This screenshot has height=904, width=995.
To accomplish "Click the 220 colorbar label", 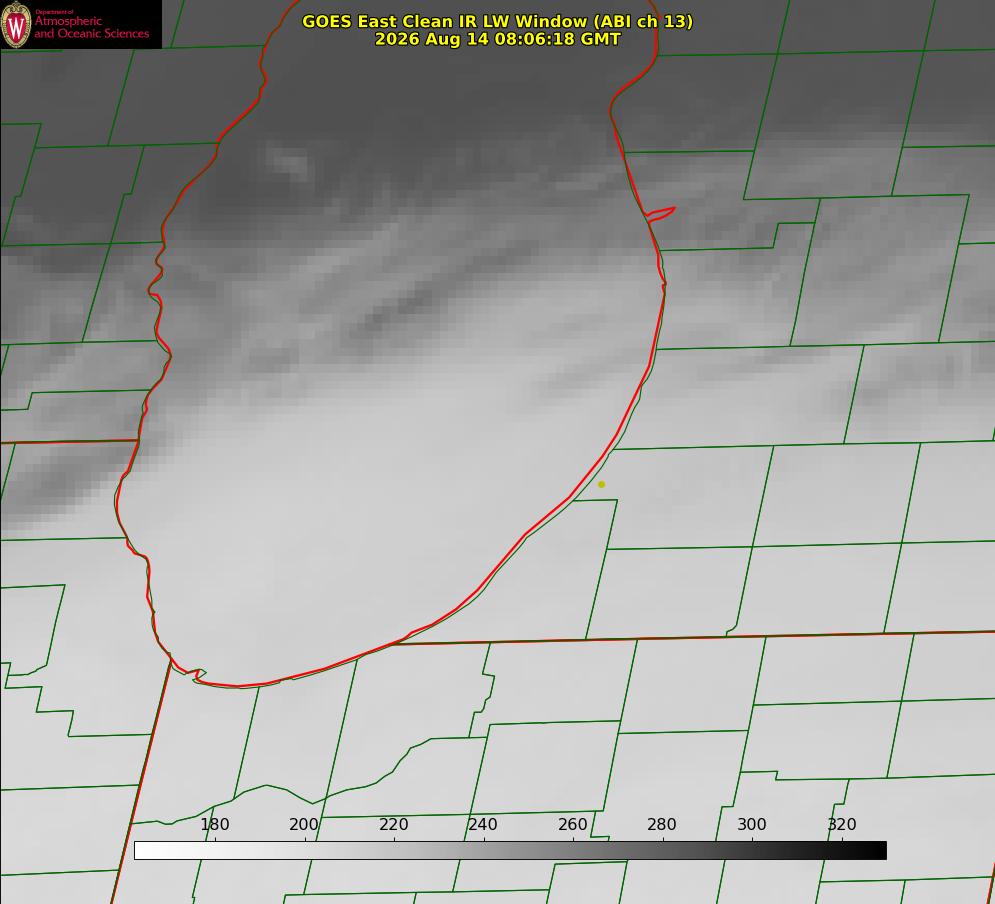I will (x=393, y=824).
